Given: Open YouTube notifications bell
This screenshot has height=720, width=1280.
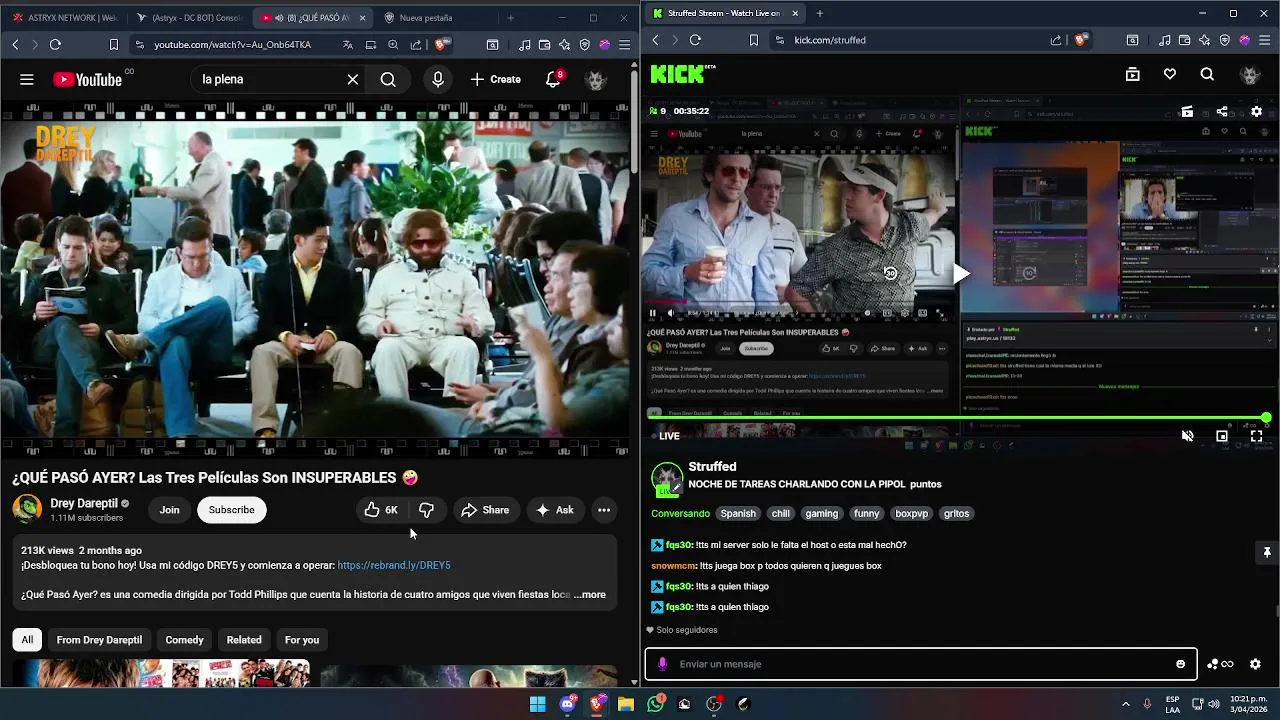Looking at the screenshot, I should tap(553, 79).
